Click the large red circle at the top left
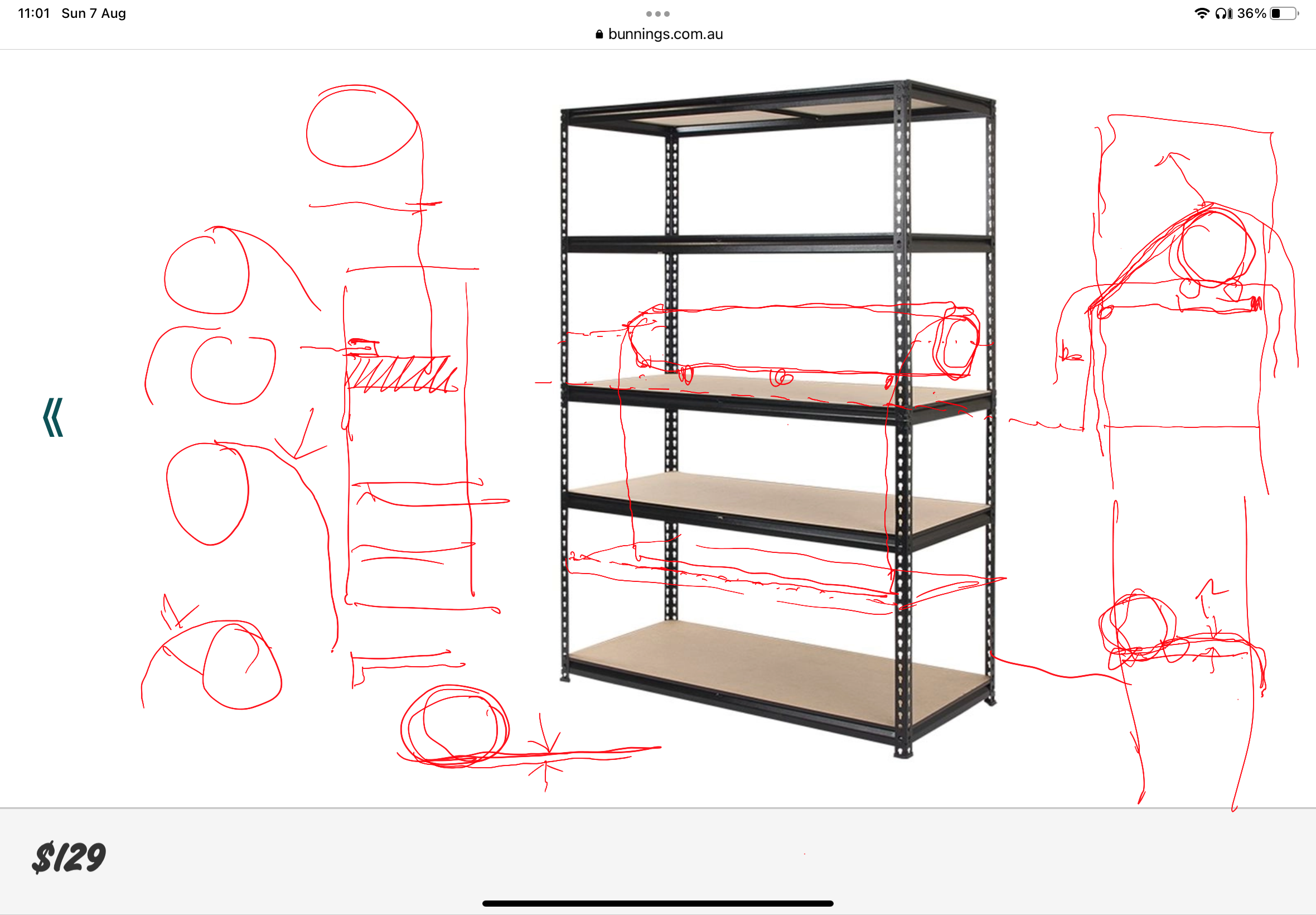 (361, 127)
